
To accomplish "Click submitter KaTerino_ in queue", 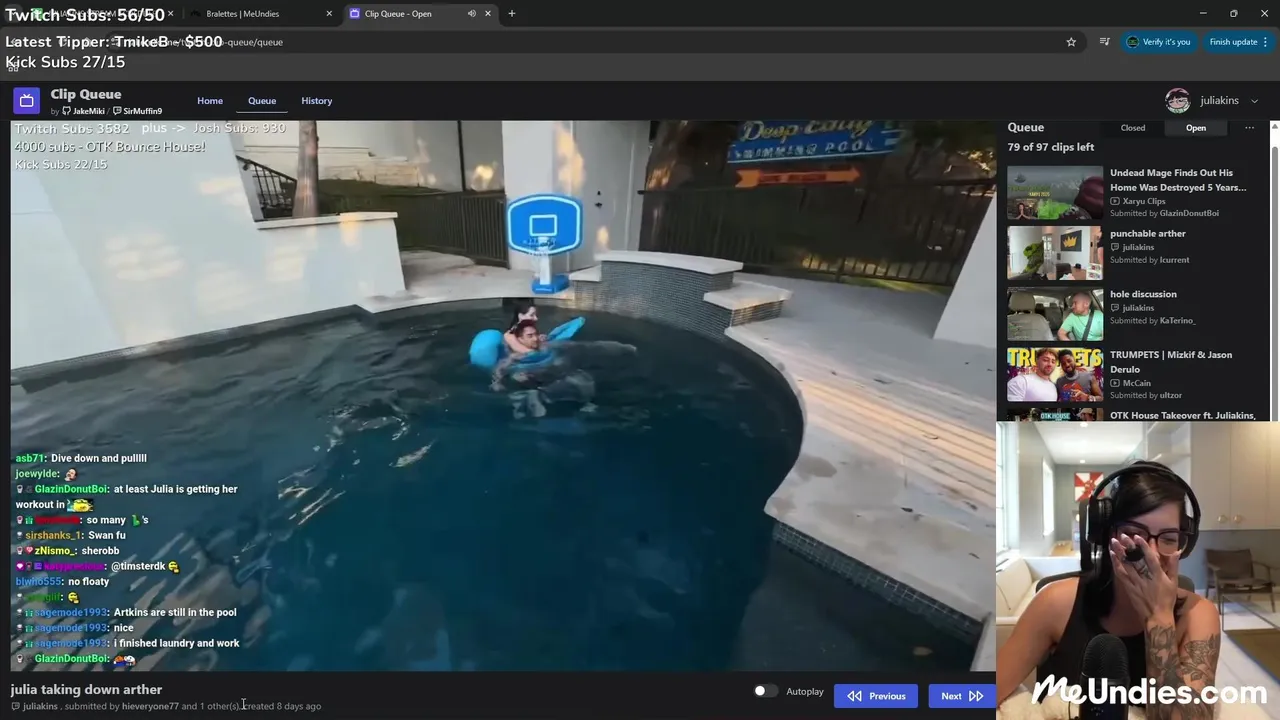I will point(1177,321).
